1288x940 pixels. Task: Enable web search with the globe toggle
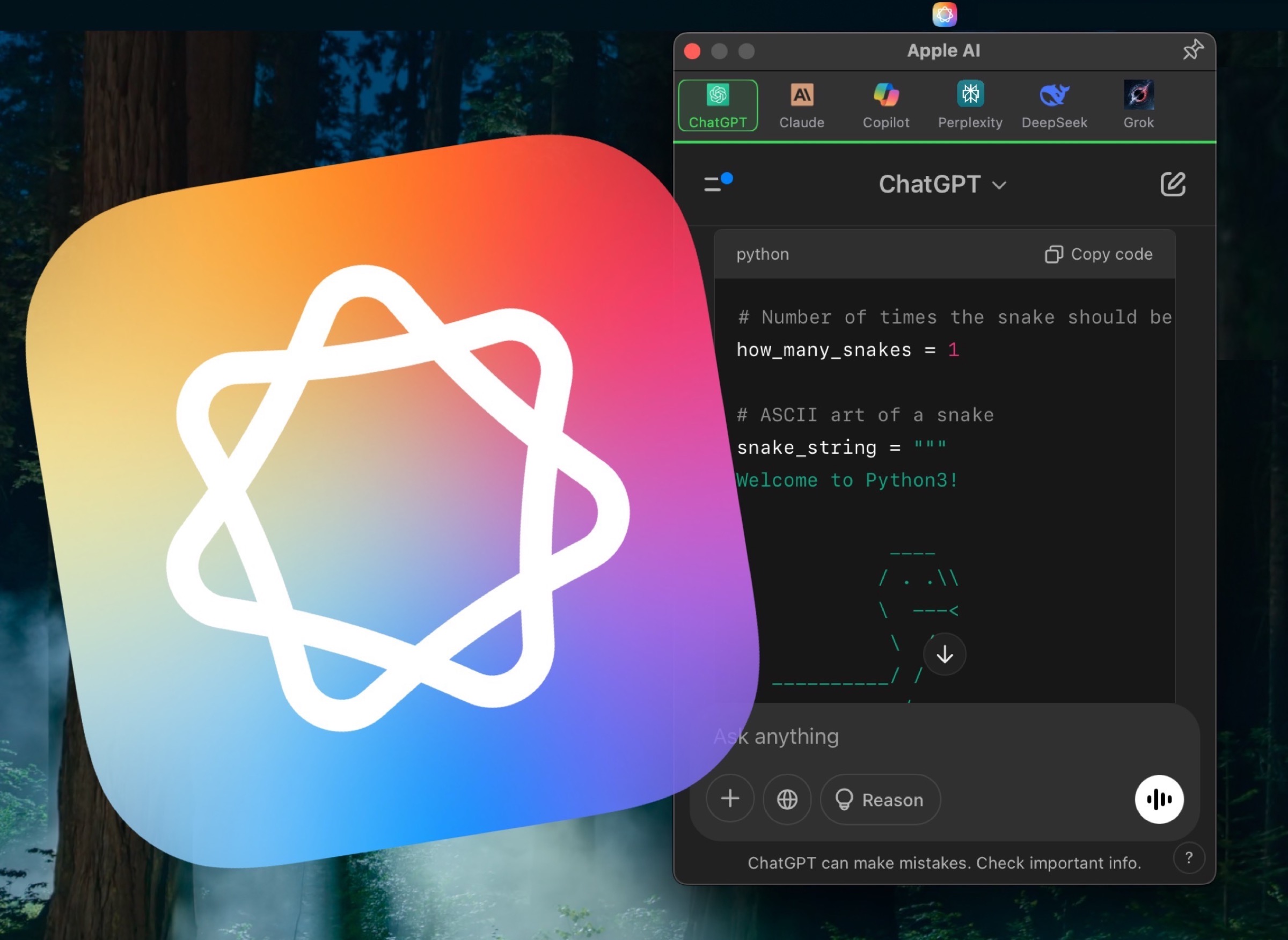[787, 799]
